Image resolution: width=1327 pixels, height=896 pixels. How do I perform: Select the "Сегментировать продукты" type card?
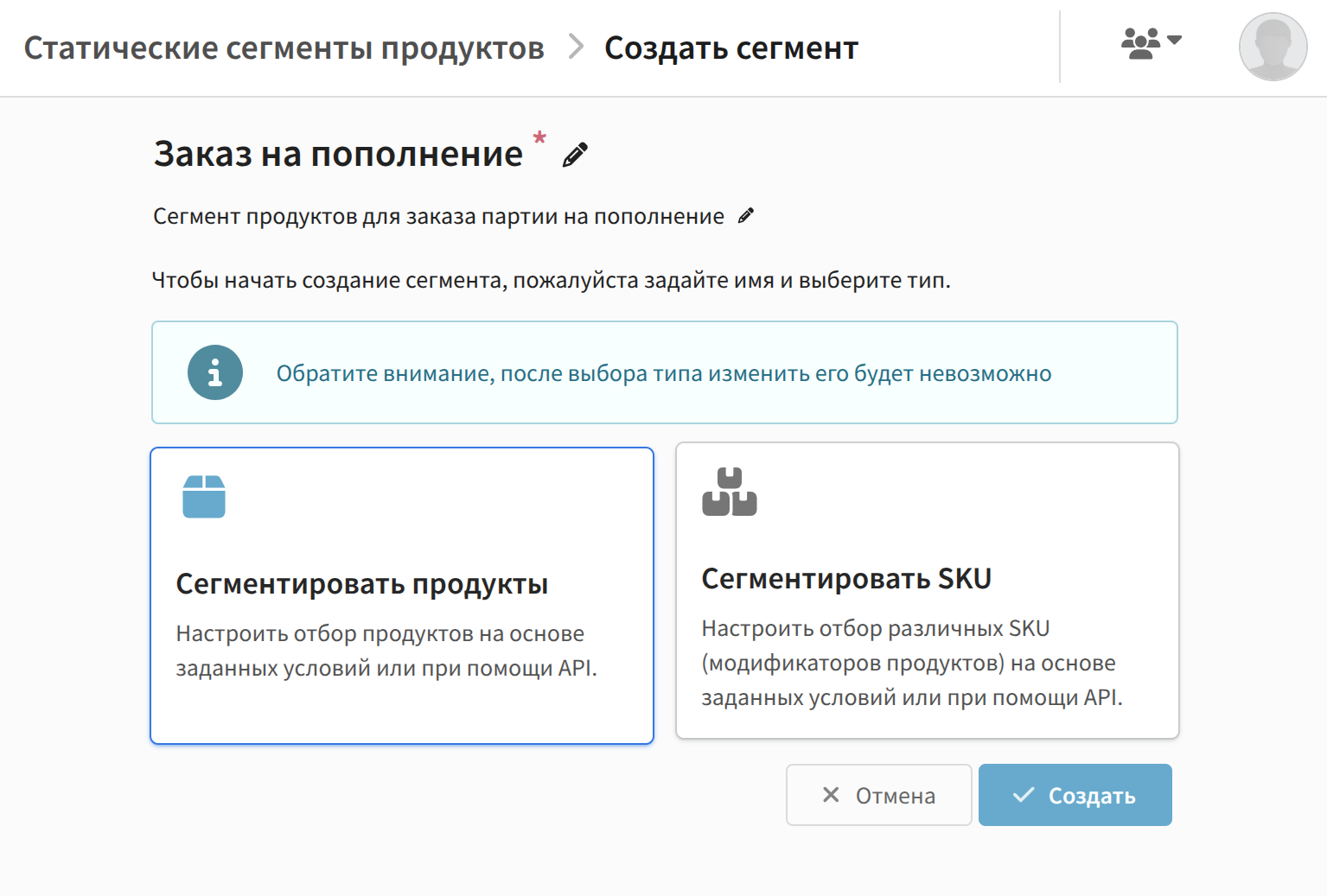point(402,595)
